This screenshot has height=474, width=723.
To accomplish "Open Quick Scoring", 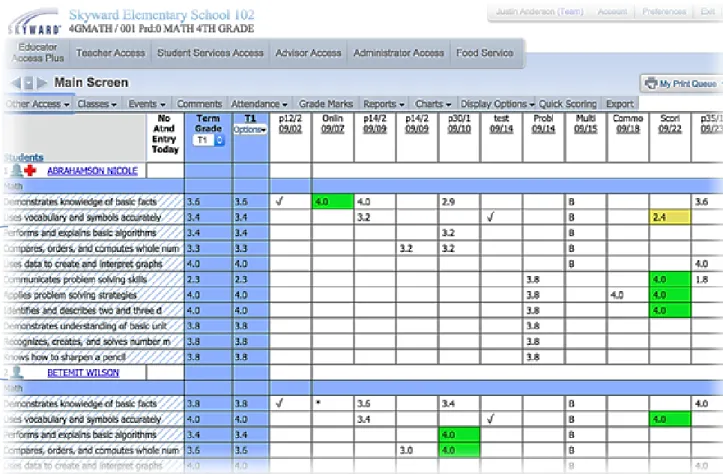I will 568,104.
